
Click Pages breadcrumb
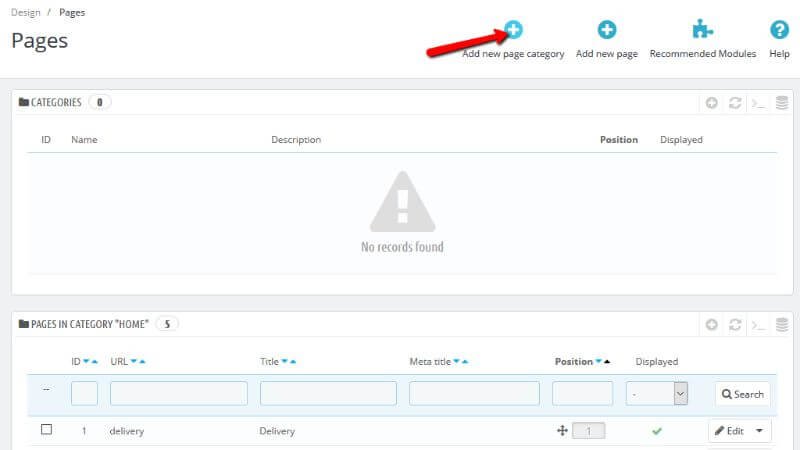[x=72, y=13]
